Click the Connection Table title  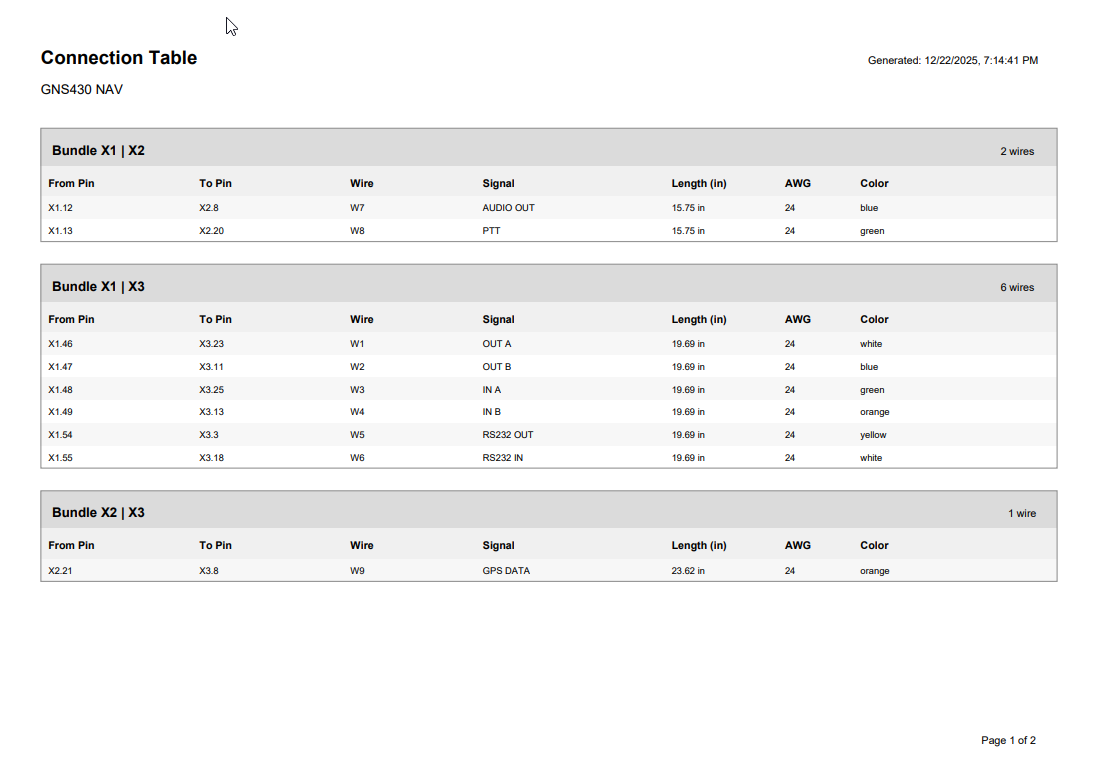point(118,57)
